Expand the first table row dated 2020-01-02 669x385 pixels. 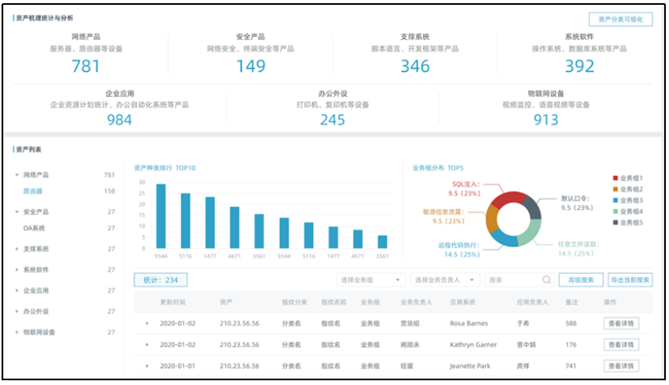147,324
